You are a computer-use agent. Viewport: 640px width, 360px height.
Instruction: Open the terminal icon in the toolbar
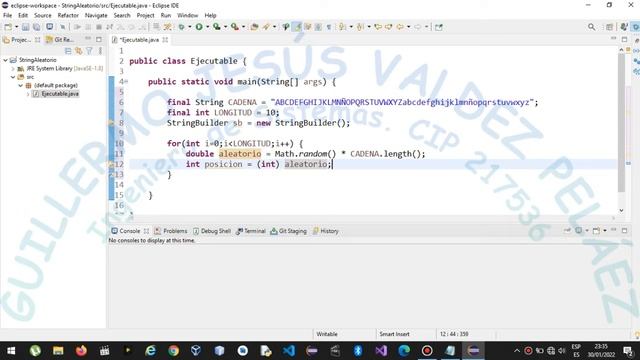(49, 27)
